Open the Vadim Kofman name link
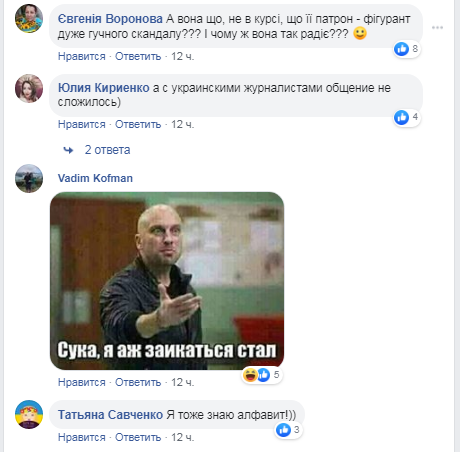 coord(95,178)
